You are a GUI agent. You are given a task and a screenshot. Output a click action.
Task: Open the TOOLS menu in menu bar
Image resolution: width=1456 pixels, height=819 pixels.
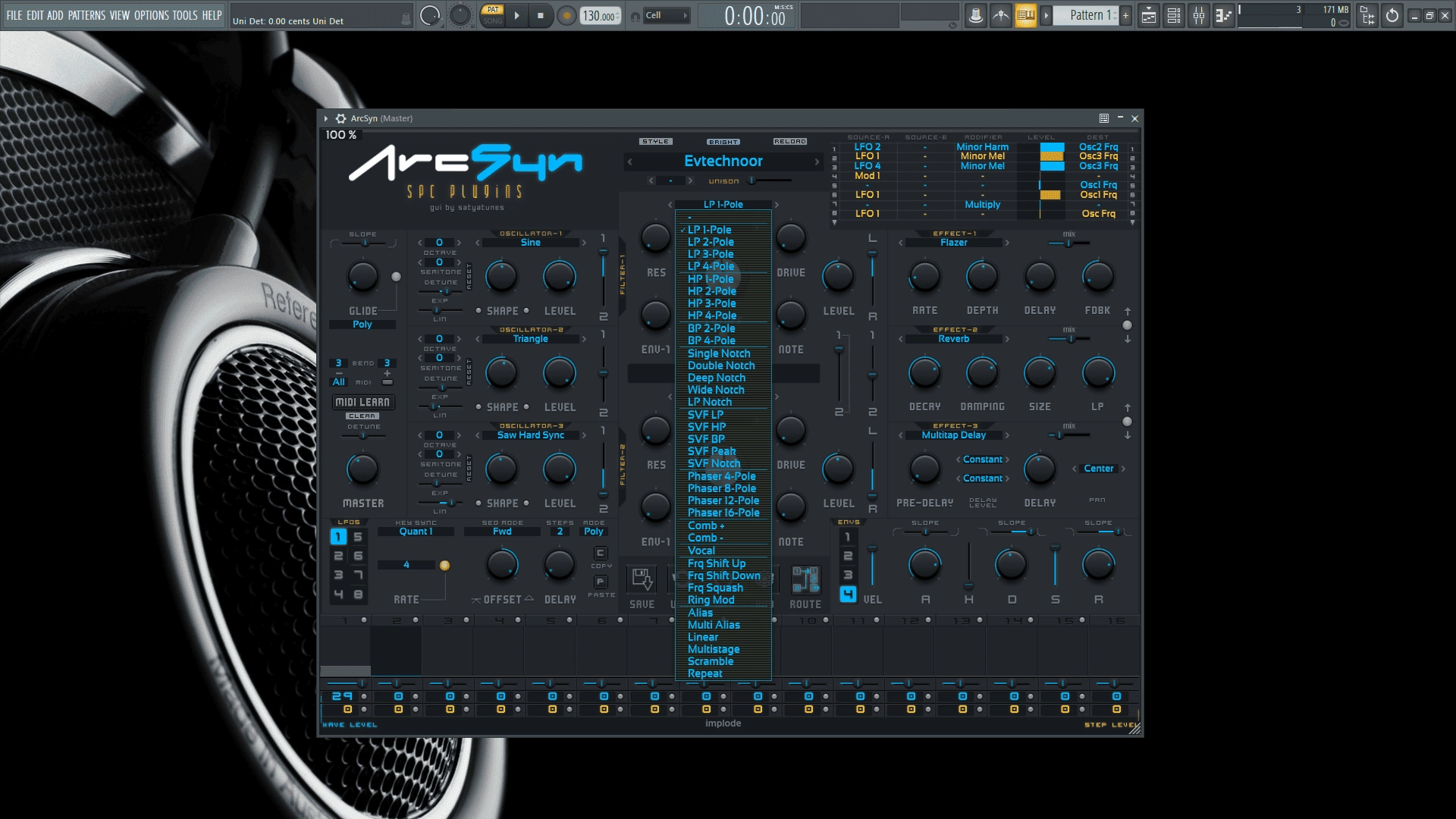point(184,15)
